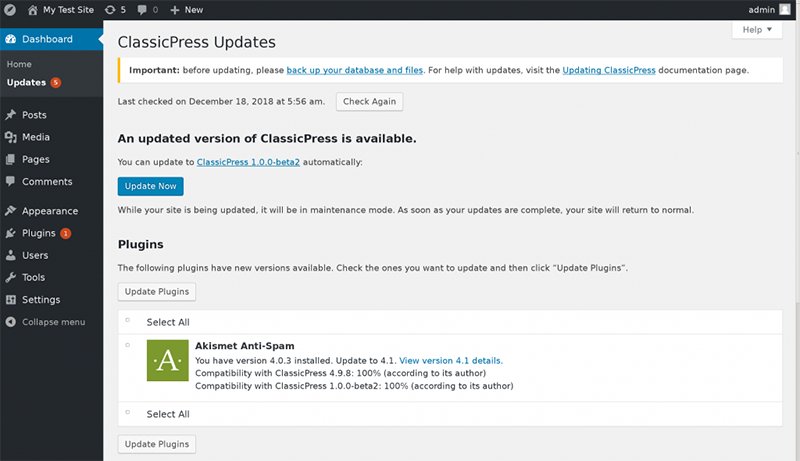Click the Last checked on December 18 text

pyautogui.click(x=221, y=101)
